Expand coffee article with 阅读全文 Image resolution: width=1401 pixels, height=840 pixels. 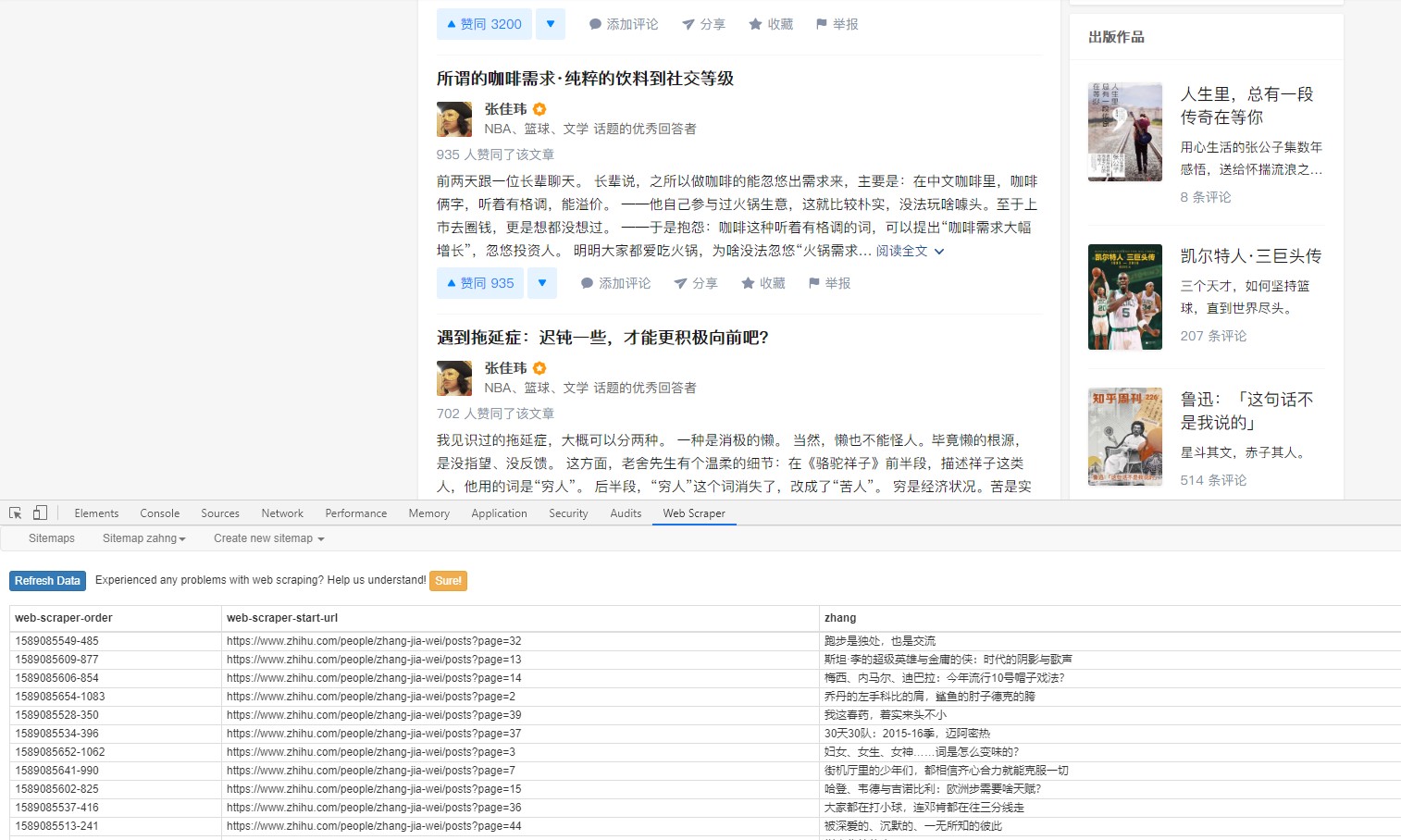911,251
